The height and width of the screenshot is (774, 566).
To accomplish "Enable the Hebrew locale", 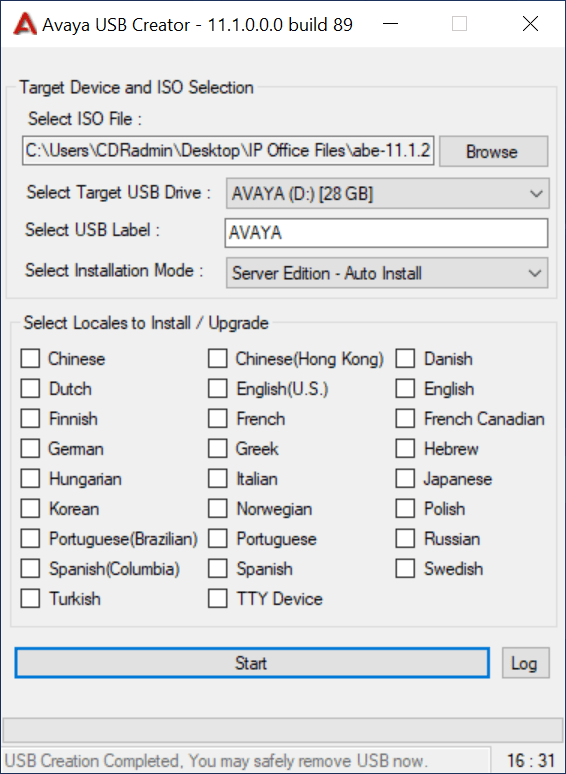I will [405, 449].
